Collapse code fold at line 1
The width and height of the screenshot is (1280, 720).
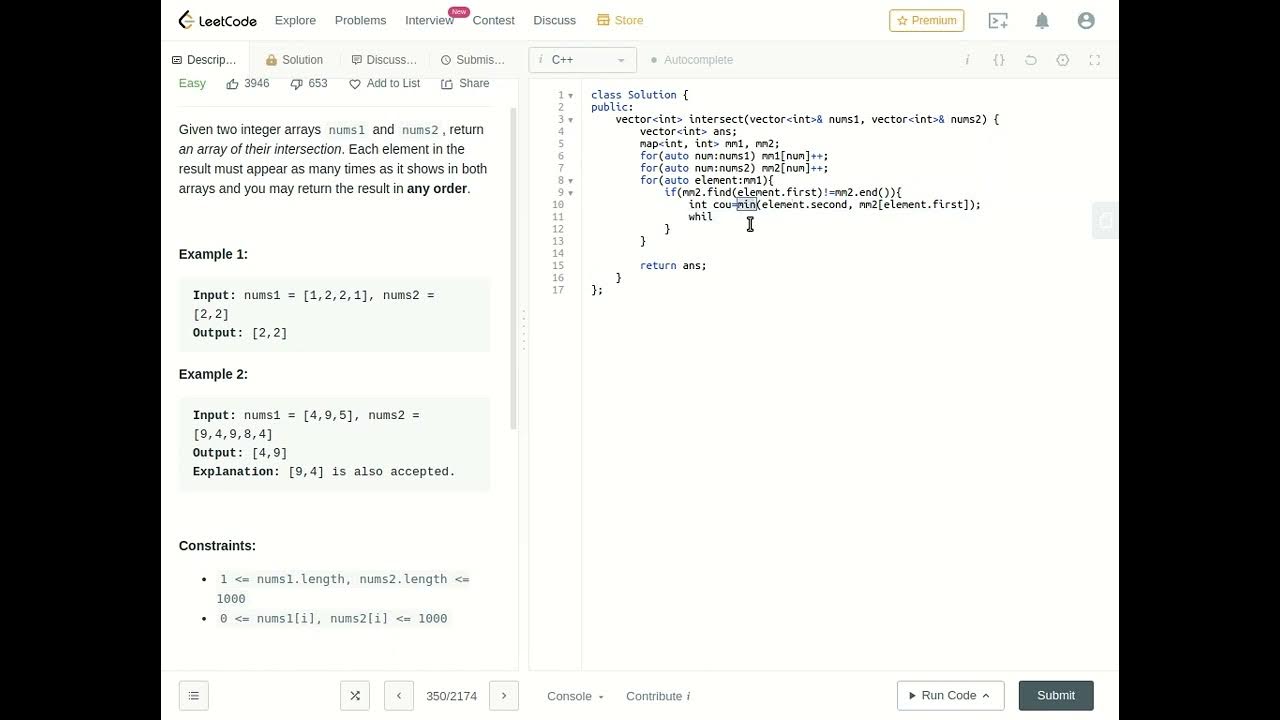pyautogui.click(x=571, y=95)
